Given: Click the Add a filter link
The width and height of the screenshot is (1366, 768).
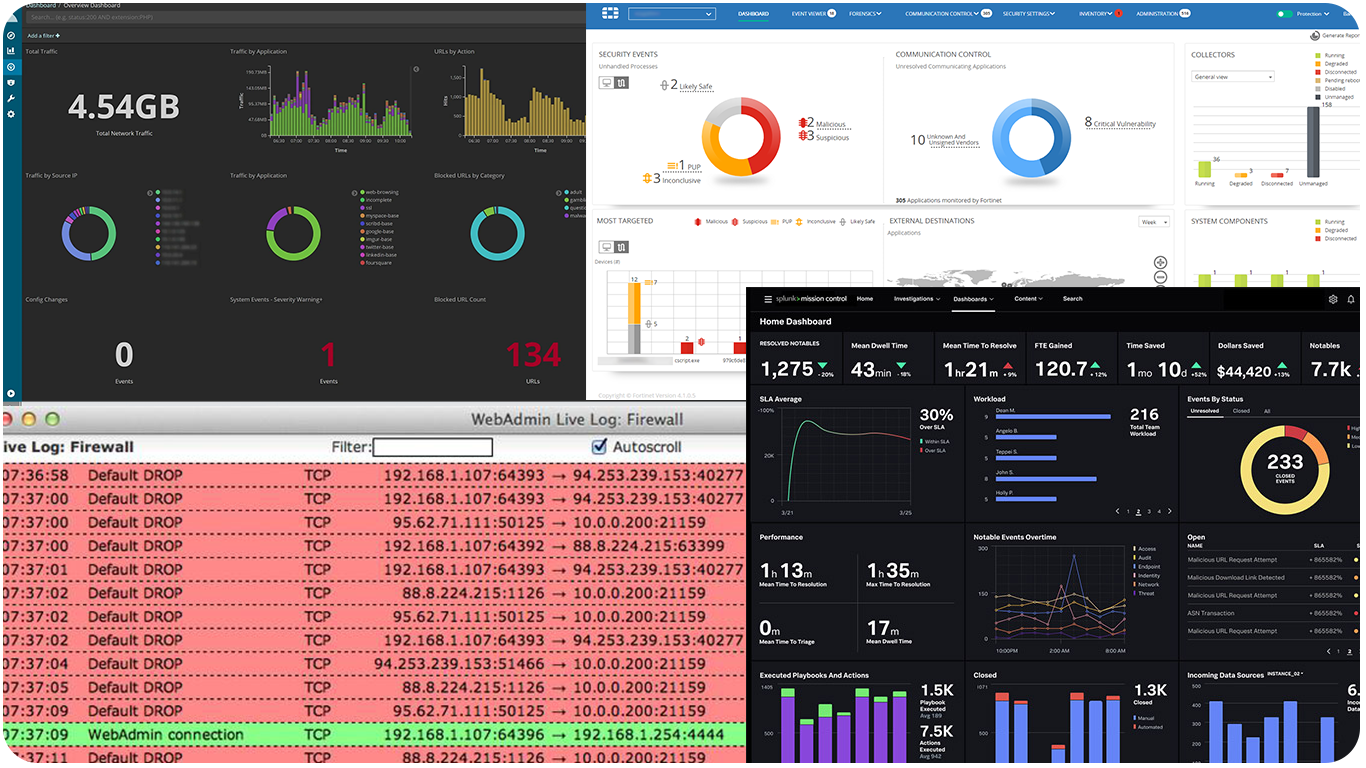Looking at the screenshot, I should point(44,35).
